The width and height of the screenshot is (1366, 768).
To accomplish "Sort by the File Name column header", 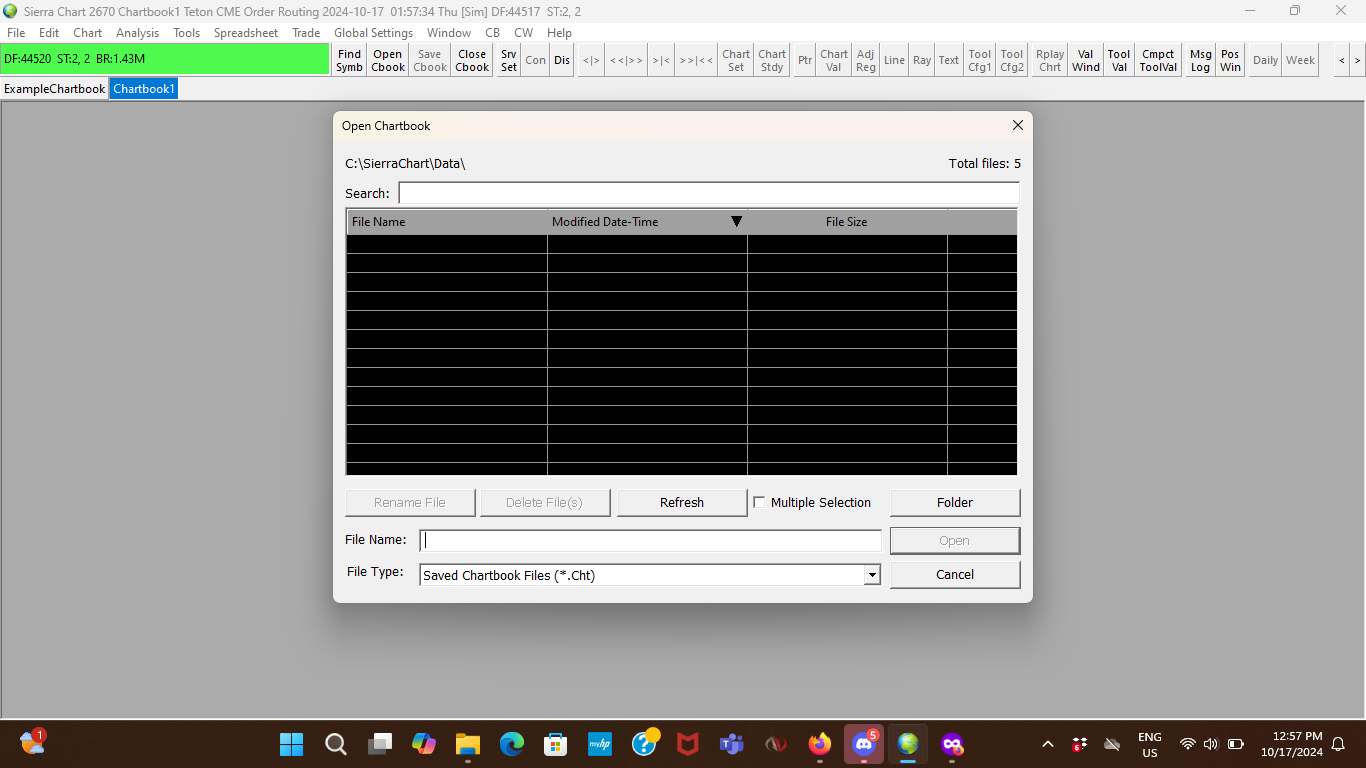I will pyautogui.click(x=447, y=222).
